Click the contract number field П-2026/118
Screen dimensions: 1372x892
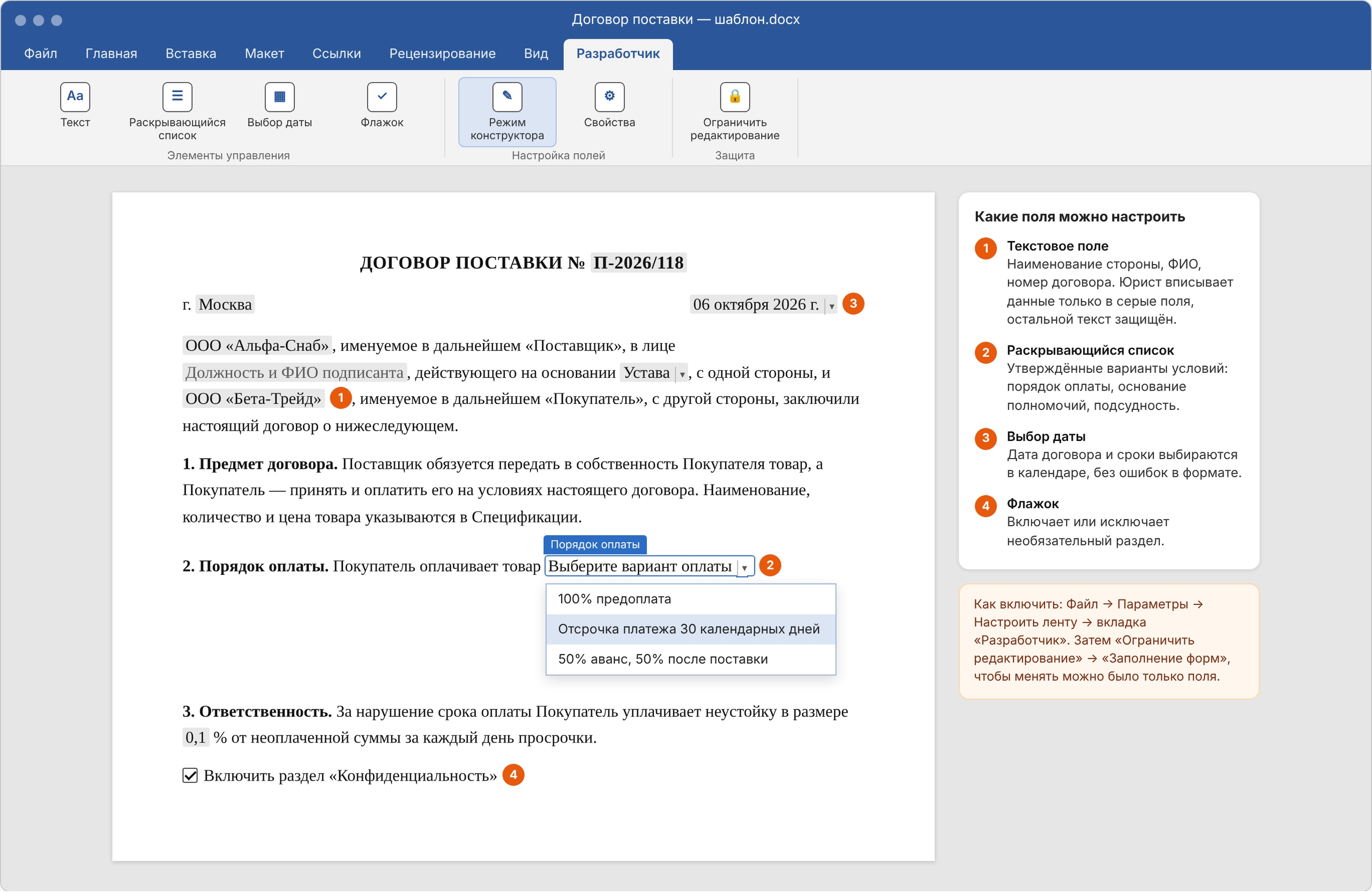[x=638, y=263]
